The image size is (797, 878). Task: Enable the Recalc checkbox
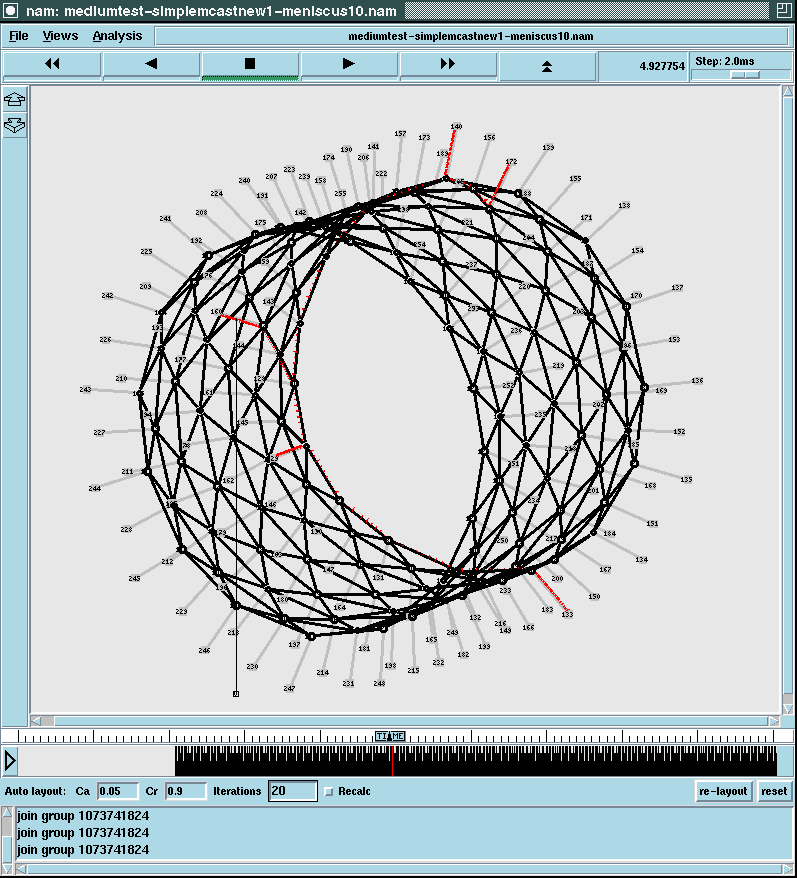[x=329, y=792]
